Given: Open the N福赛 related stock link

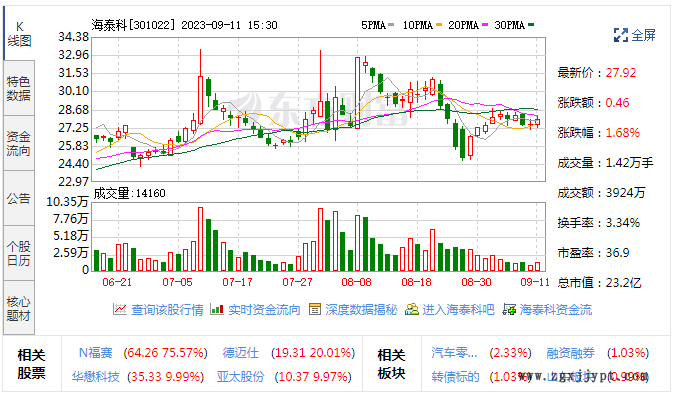Looking at the screenshot, I should coord(96,353).
